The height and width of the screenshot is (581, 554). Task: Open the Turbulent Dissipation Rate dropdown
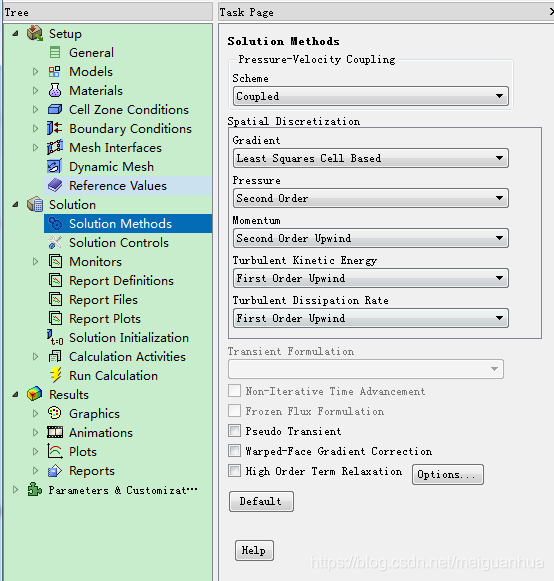[x=371, y=318]
